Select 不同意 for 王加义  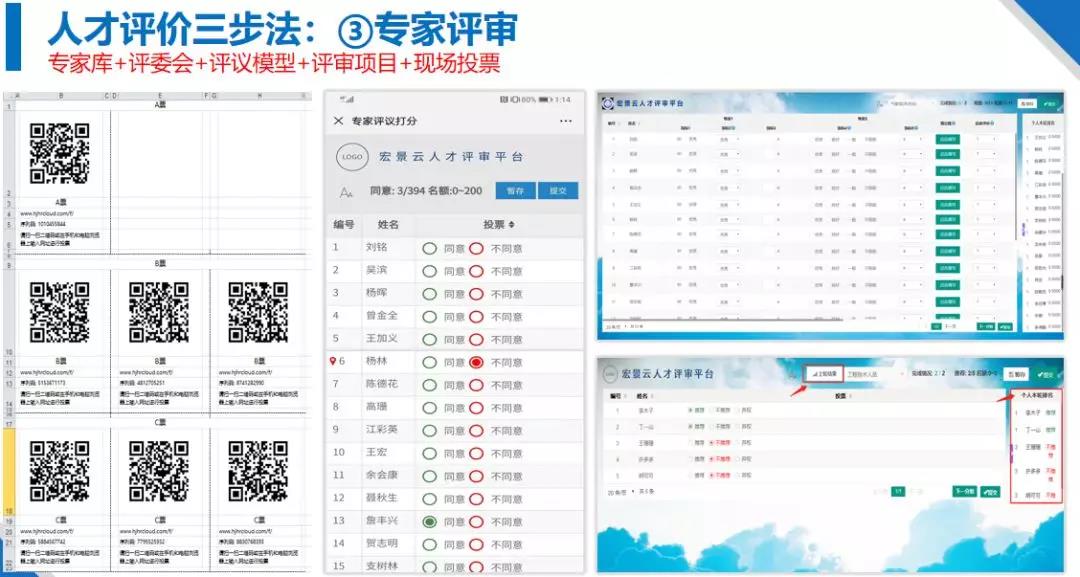click(476, 339)
